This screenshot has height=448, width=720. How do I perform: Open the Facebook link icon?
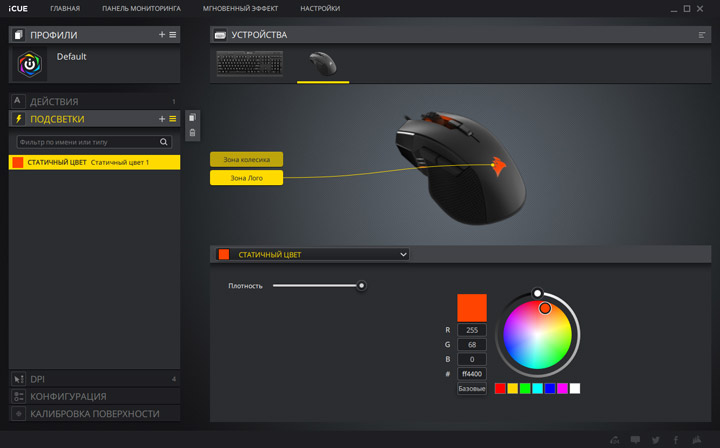point(676,440)
